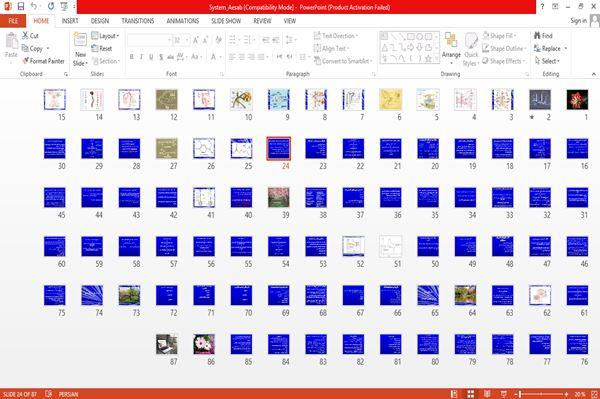
Task: Click the Cut scissors command
Action: (30, 36)
